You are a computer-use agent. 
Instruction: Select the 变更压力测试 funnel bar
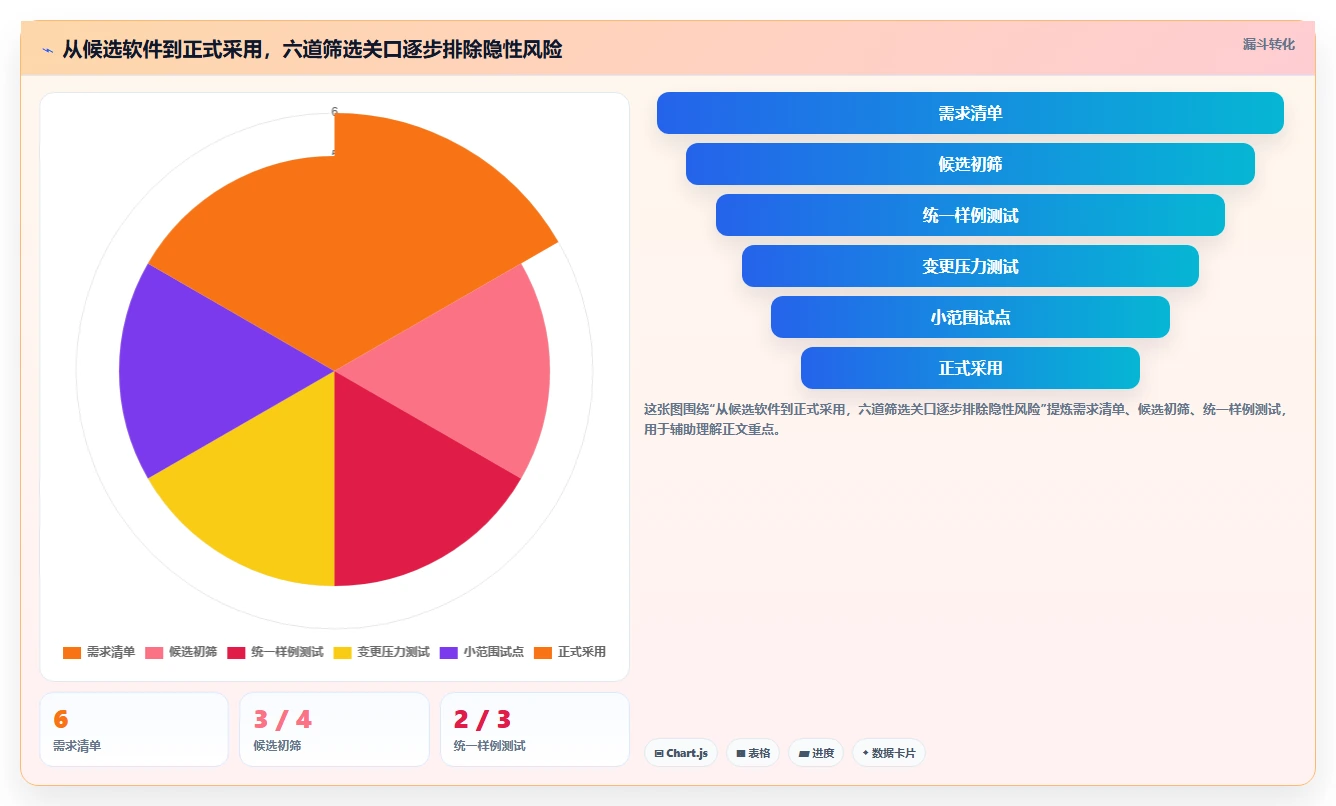[970, 266]
